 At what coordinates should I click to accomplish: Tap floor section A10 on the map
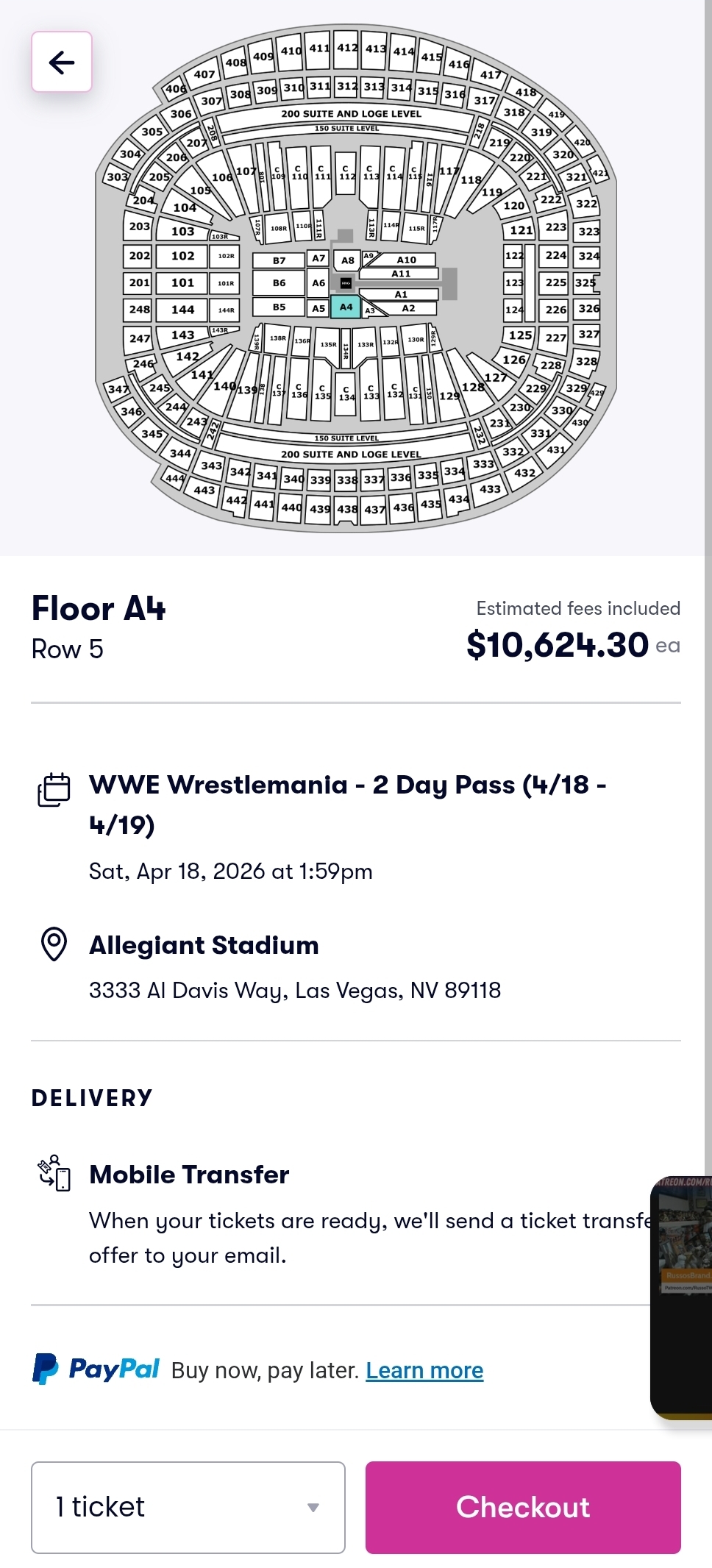point(406,260)
